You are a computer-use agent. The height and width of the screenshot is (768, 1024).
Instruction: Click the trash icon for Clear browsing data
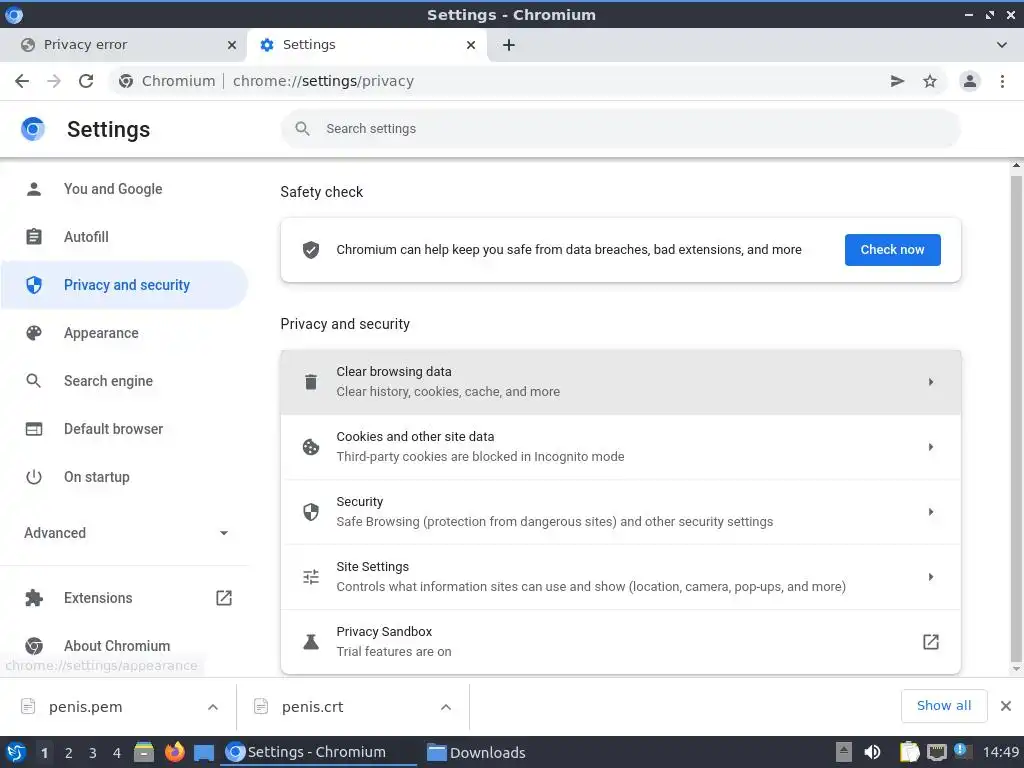[x=311, y=382]
